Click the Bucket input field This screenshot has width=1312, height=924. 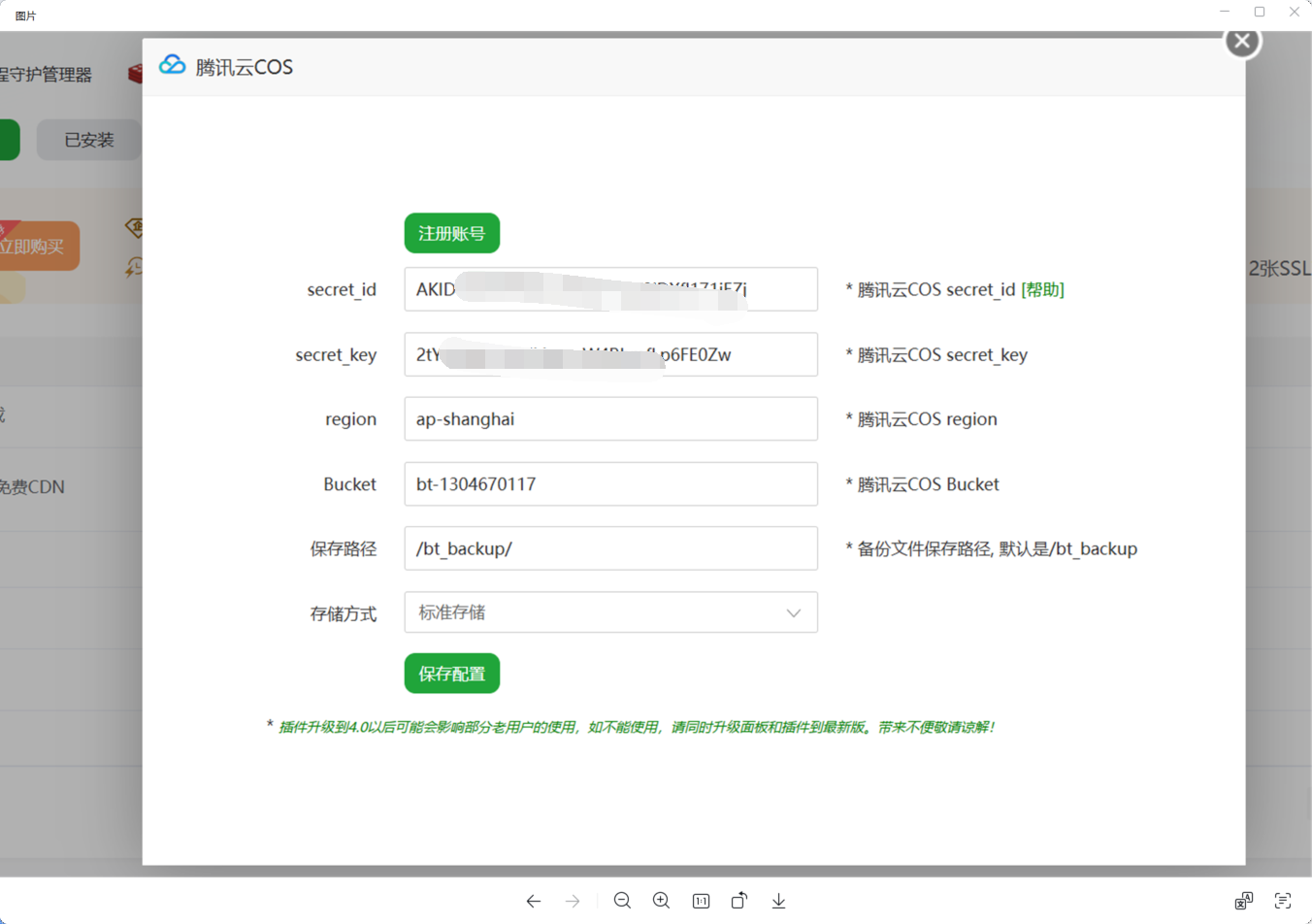point(610,484)
